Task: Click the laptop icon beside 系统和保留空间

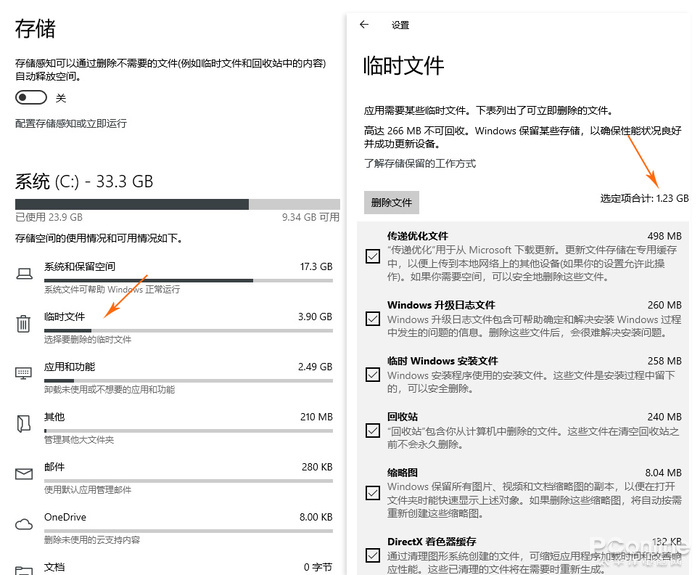Action: coord(24,273)
